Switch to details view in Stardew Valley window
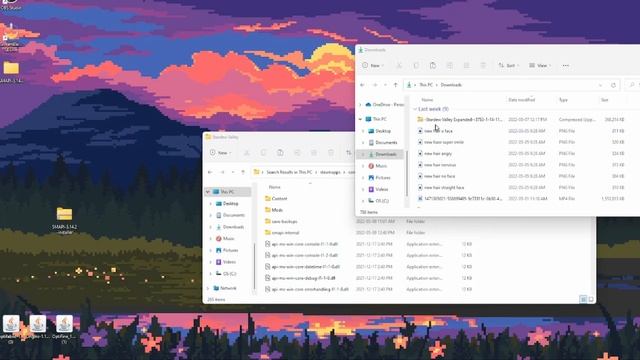640x360 pixels. click(x=583, y=299)
